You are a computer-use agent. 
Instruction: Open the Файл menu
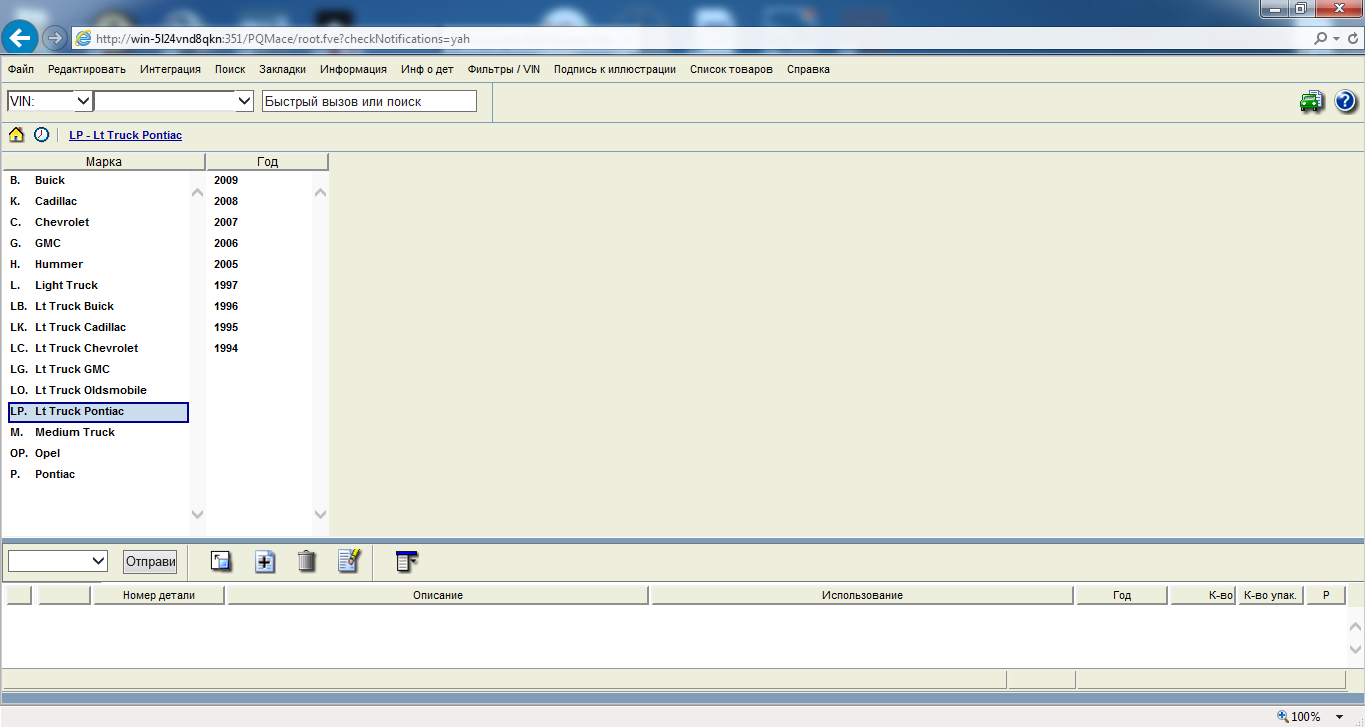21,69
